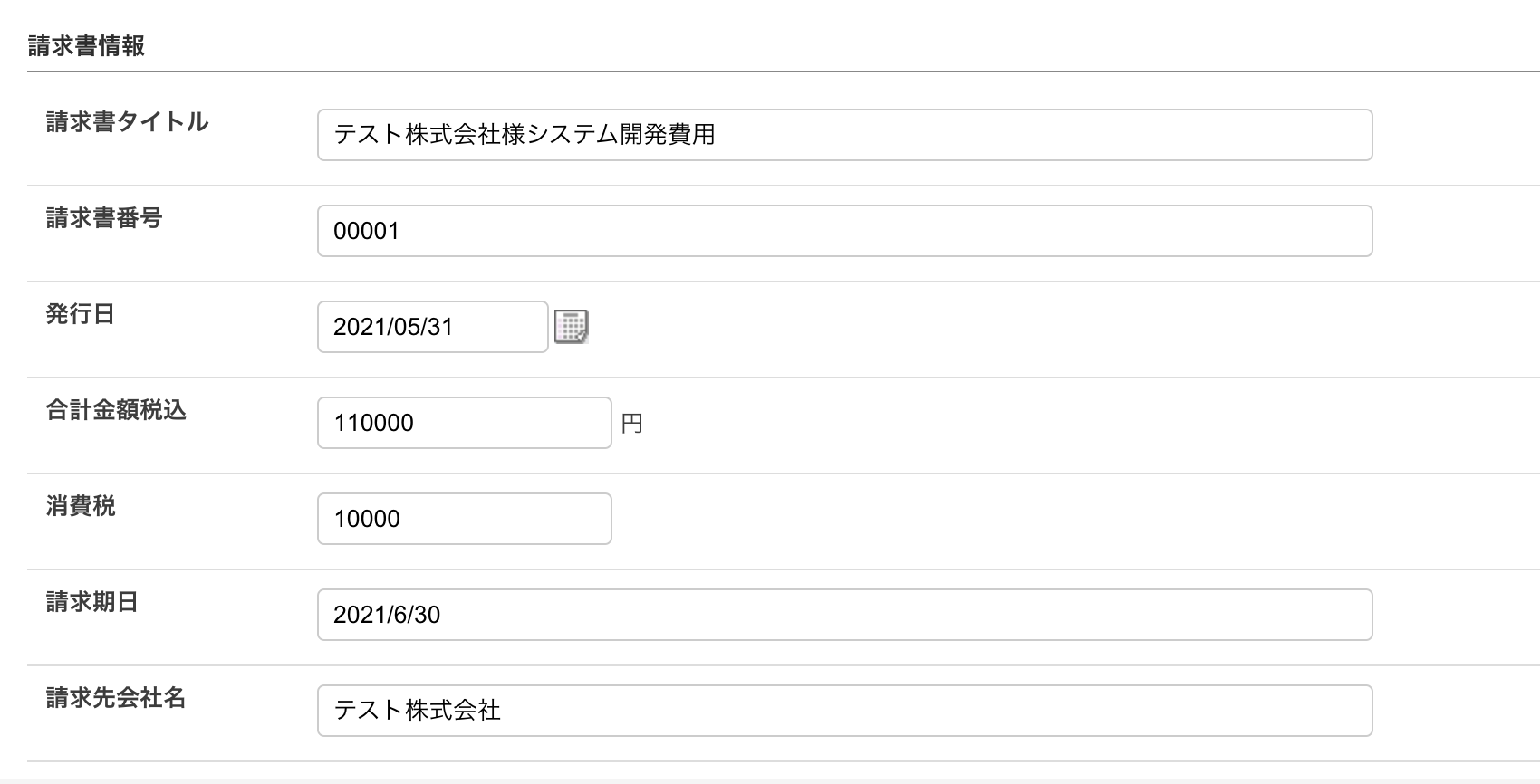Click the field containing value 10000
This screenshot has width=1540, height=784.
click(464, 519)
